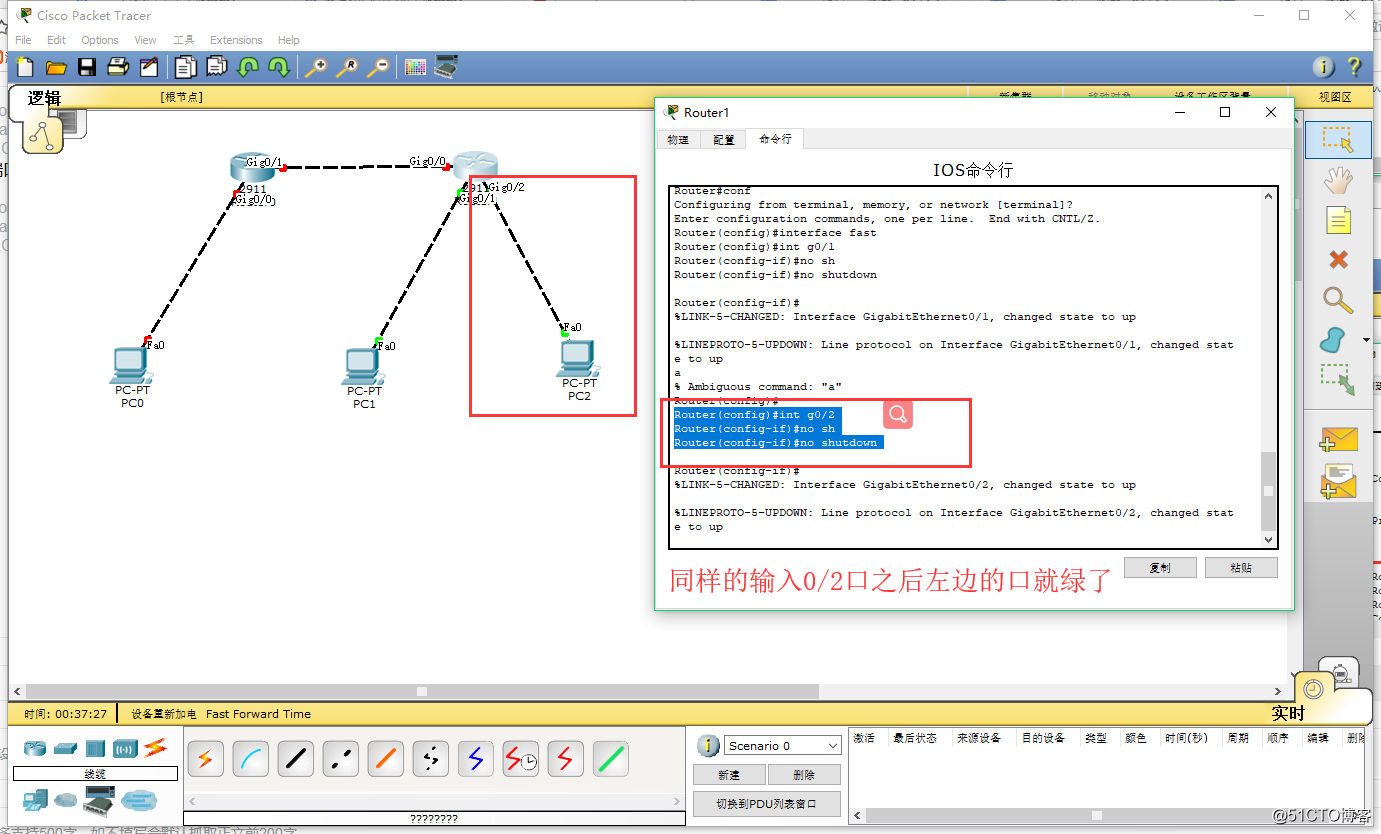Pick the Draw Polygon shape tool

tap(1333, 340)
